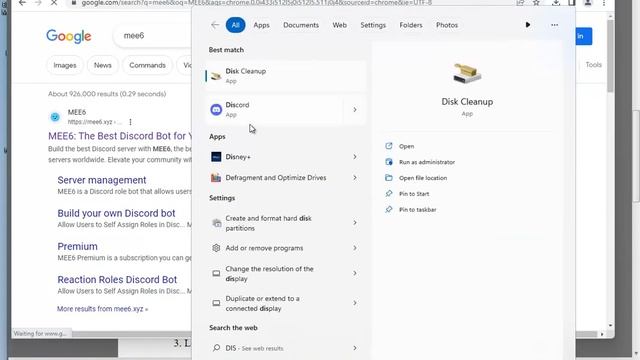Switch to the Folders filter tab

(x=411, y=25)
